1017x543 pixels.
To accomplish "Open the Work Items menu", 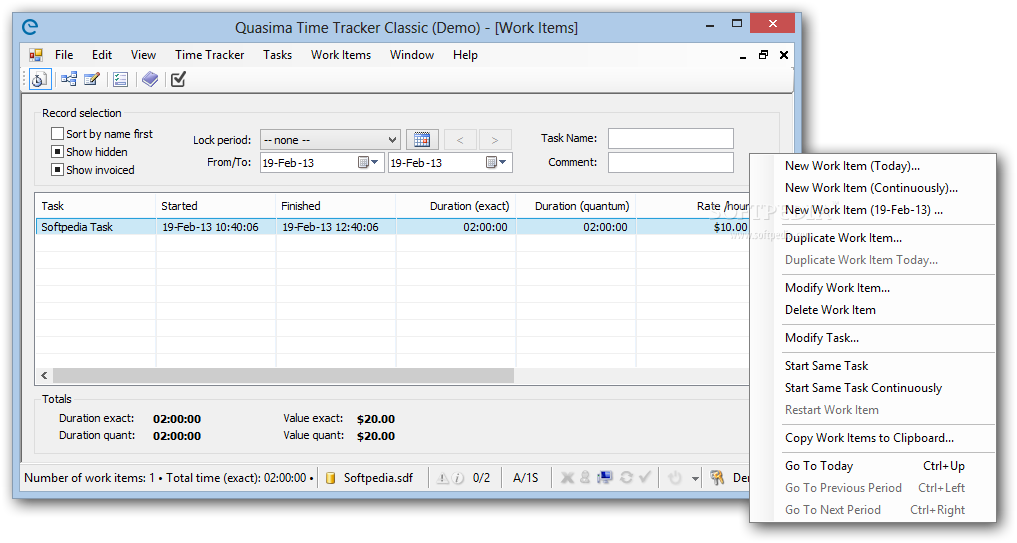I will (x=341, y=55).
